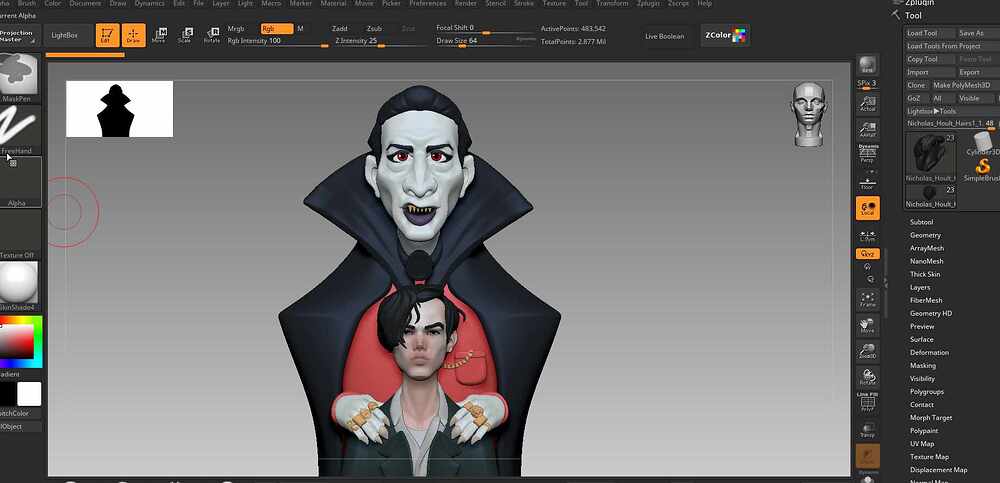Screen dimensions: 1000x483
Task: Open the Alpha selector slot
Action: point(19,182)
